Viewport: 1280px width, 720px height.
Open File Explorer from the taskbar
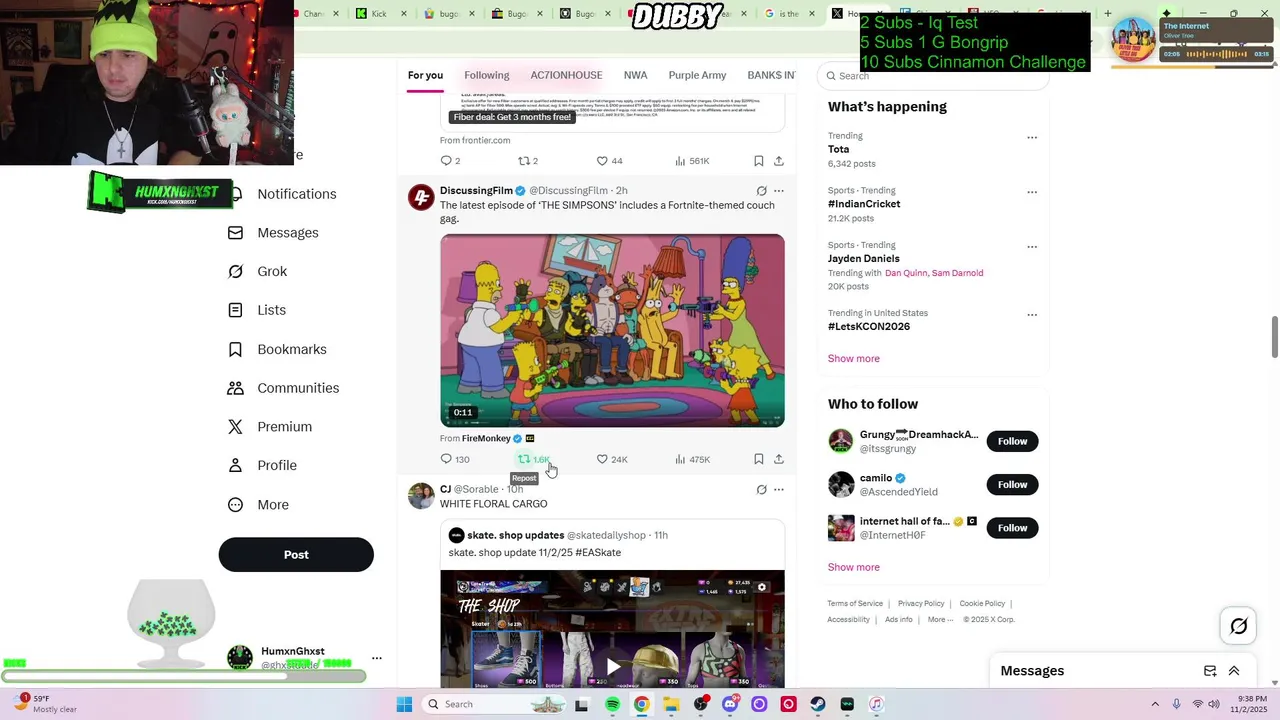point(671,704)
